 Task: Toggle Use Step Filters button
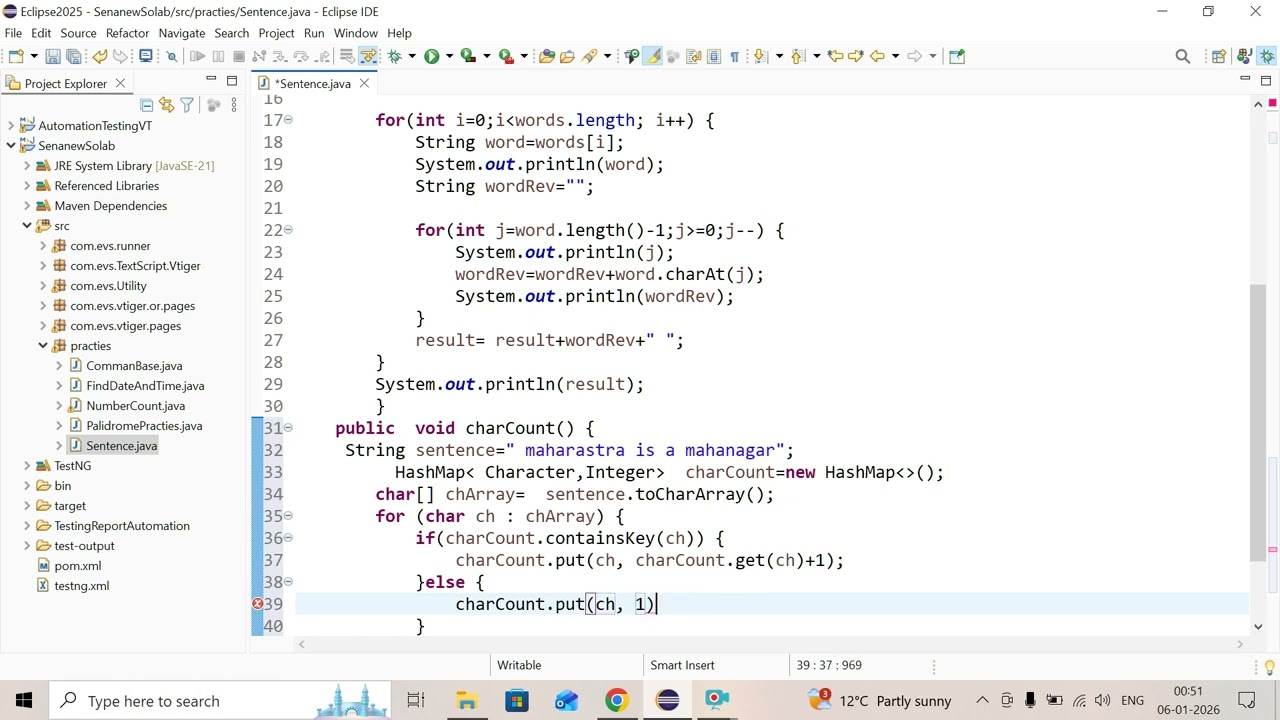pyautogui.click(x=368, y=56)
